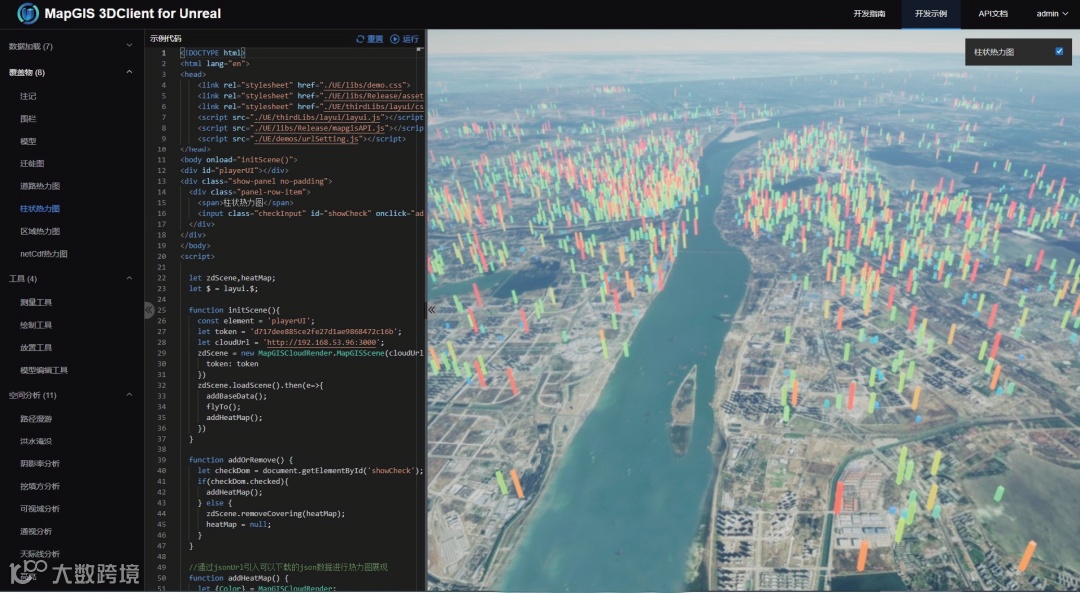Run the sample code with 运行
The height and width of the screenshot is (593, 1080).
405,39
